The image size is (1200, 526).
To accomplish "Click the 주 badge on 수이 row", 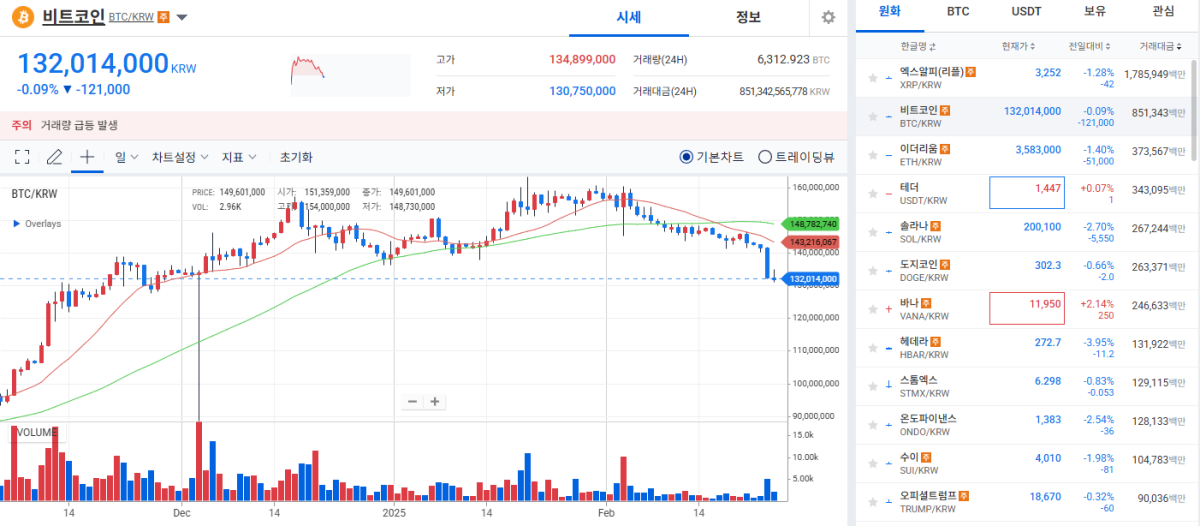I will click(x=927, y=457).
